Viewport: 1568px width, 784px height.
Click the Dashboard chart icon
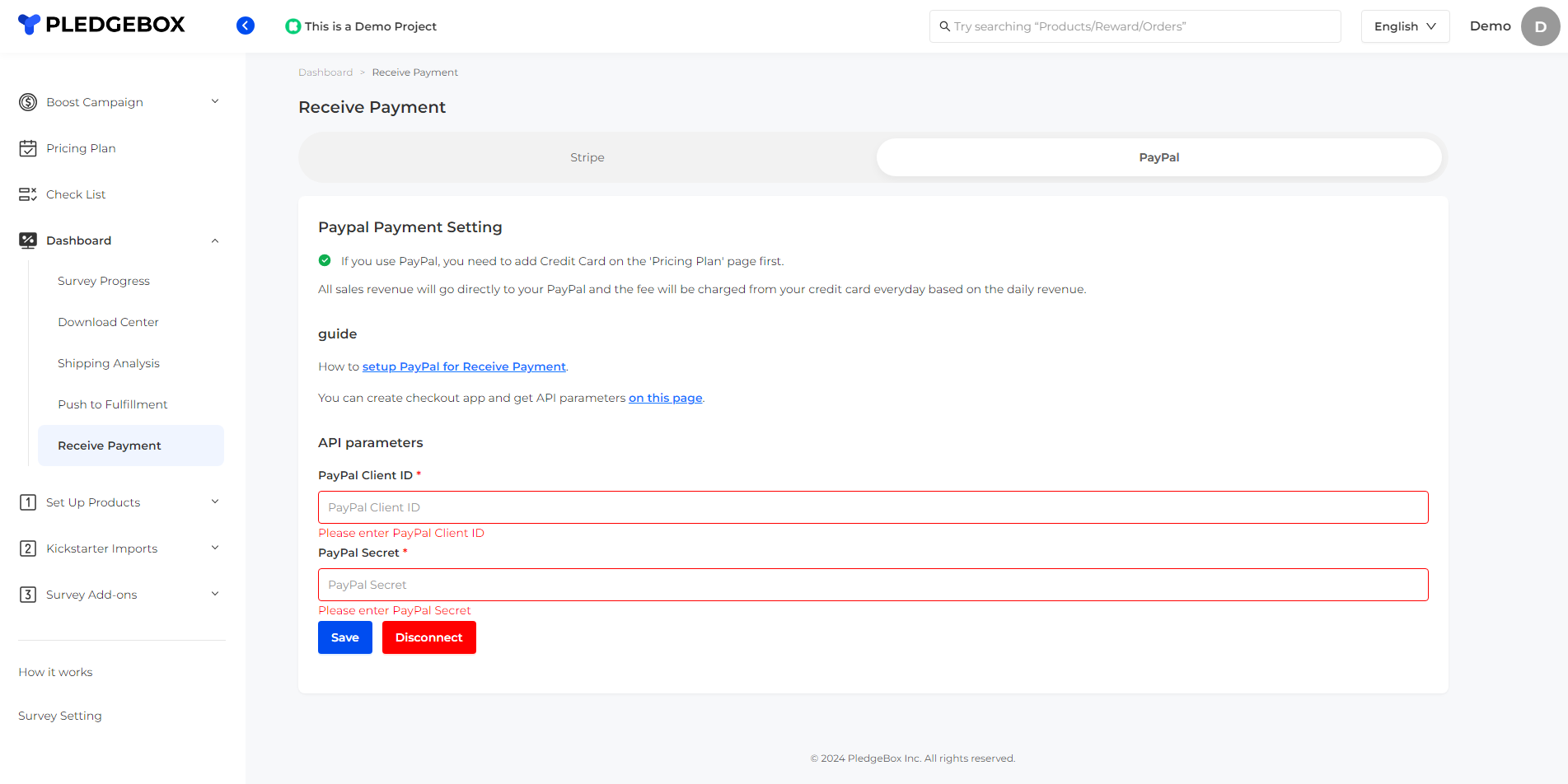point(28,240)
